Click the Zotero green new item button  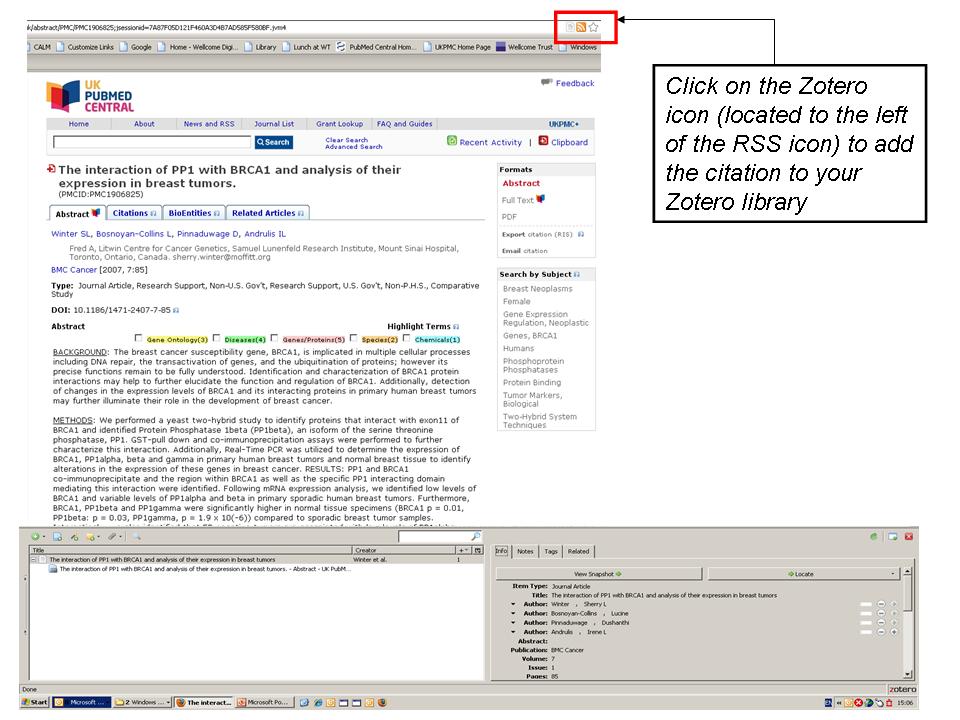click(x=36, y=537)
